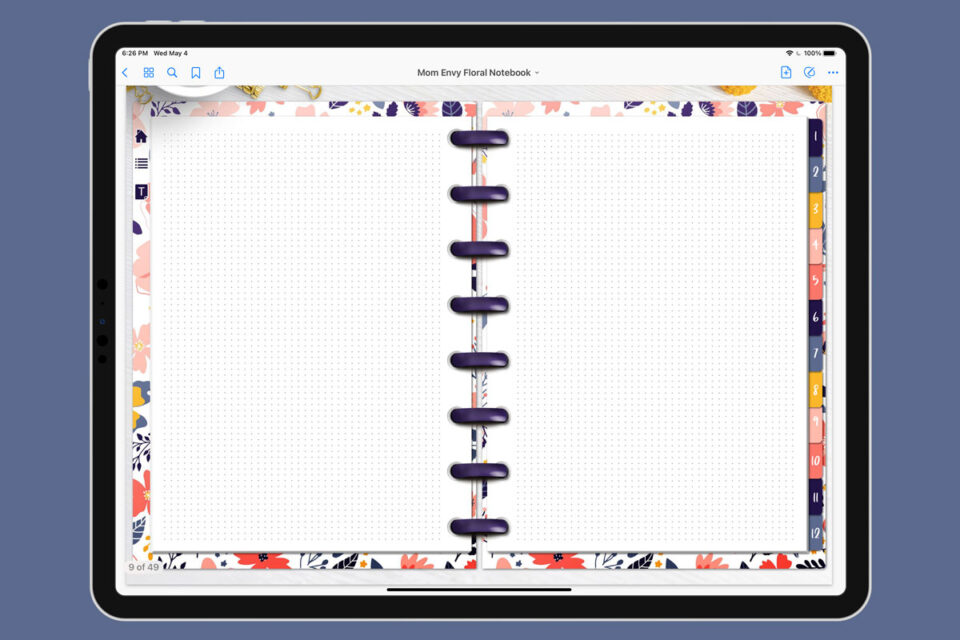
Task: Switch to editing mode with the markup pencil
Action: tap(810, 72)
